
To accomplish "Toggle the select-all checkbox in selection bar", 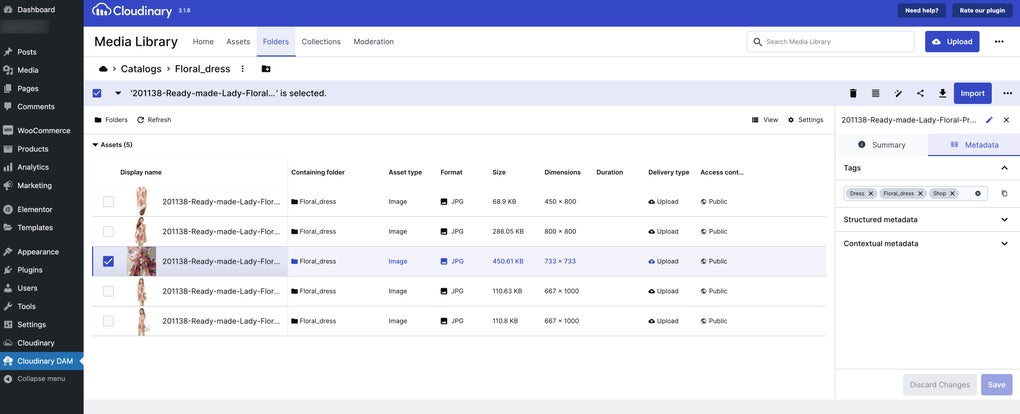I will (x=97, y=93).
